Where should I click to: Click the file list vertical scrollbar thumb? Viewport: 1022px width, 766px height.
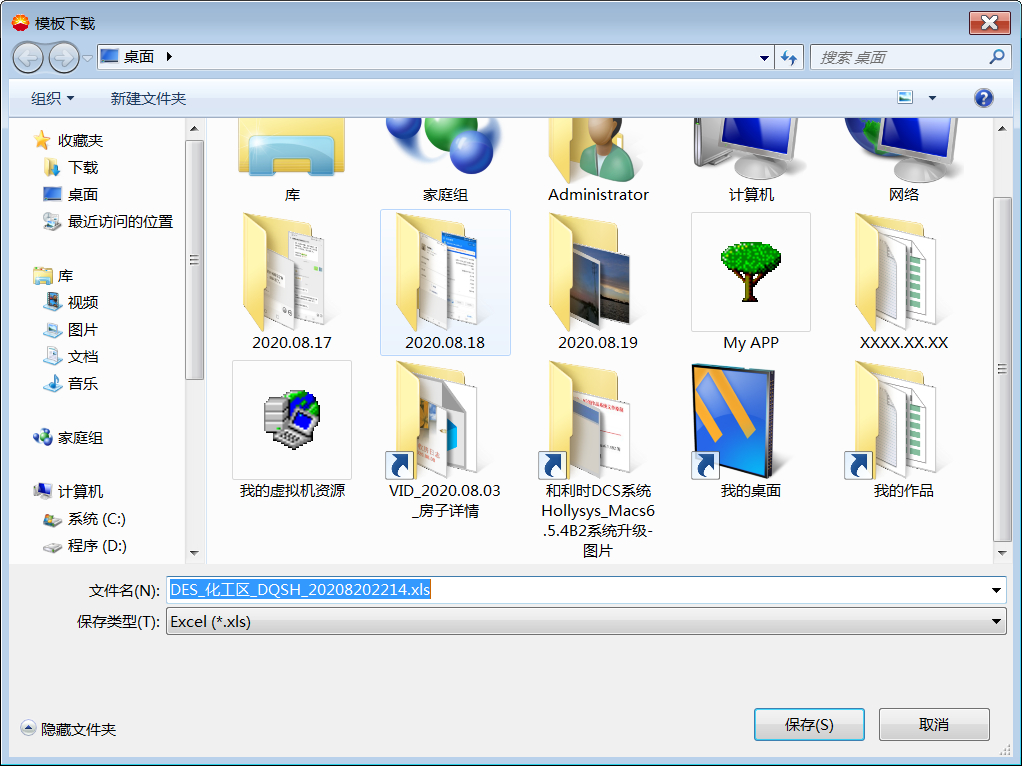tap(1002, 369)
